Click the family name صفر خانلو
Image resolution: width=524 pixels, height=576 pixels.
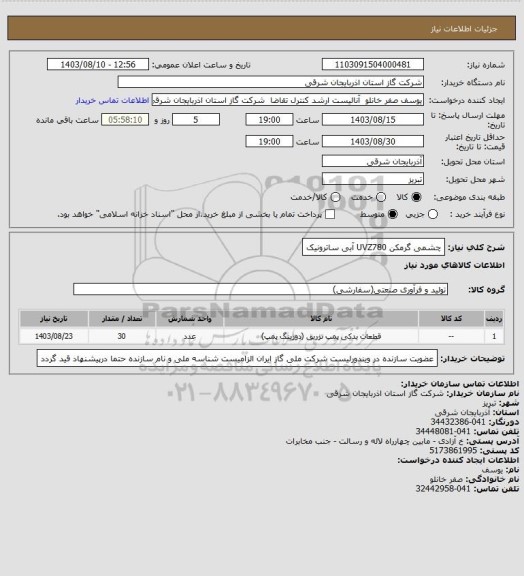point(446,479)
